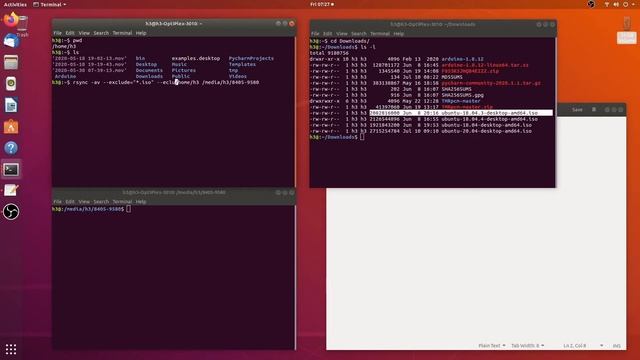
Task: Click Downloads directory in ls output
Action: point(149,76)
